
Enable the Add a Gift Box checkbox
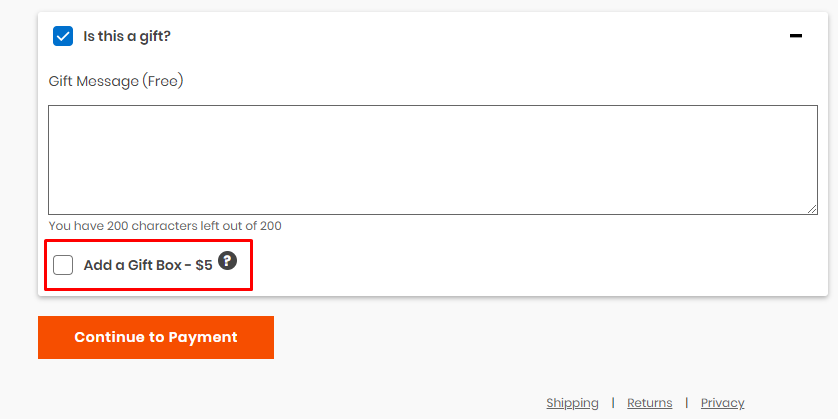pos(63,265)
